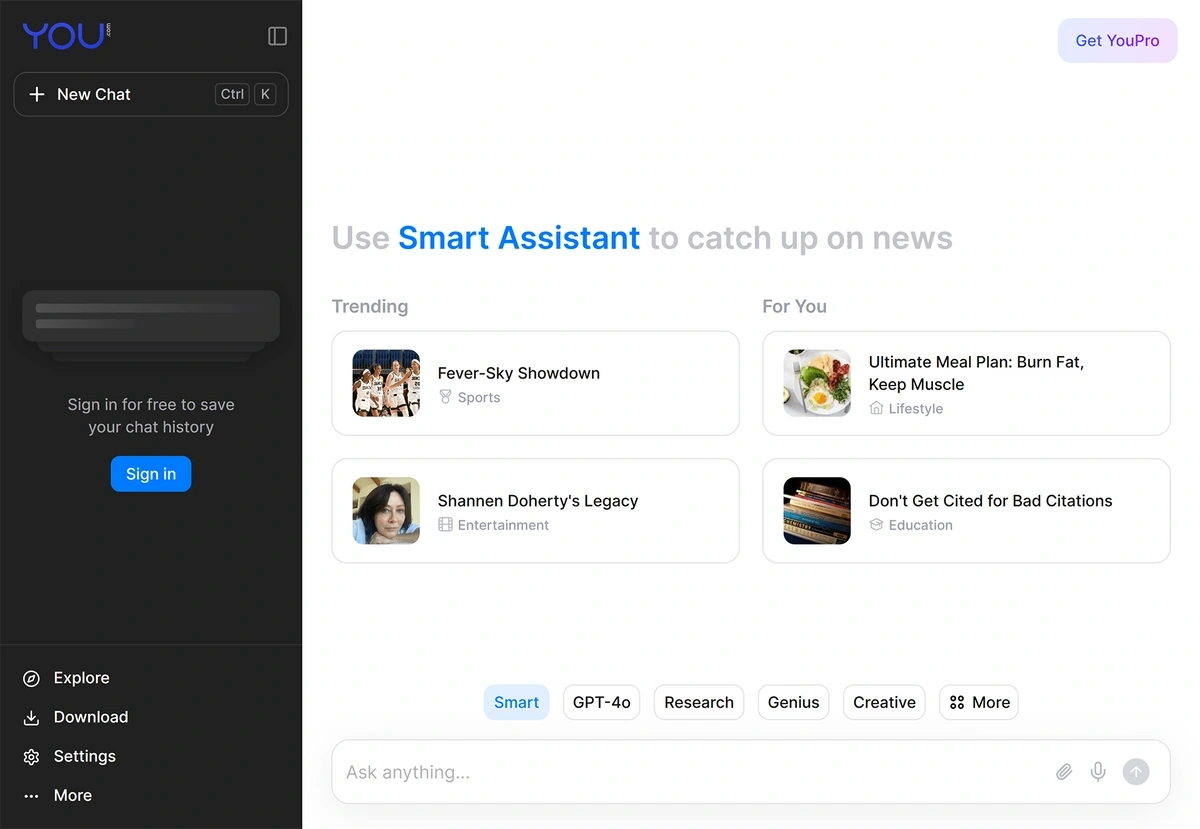Screen dimensions: 1200x829
Task: Open Explore in the sidebar
Action: (x=81, y=678)
